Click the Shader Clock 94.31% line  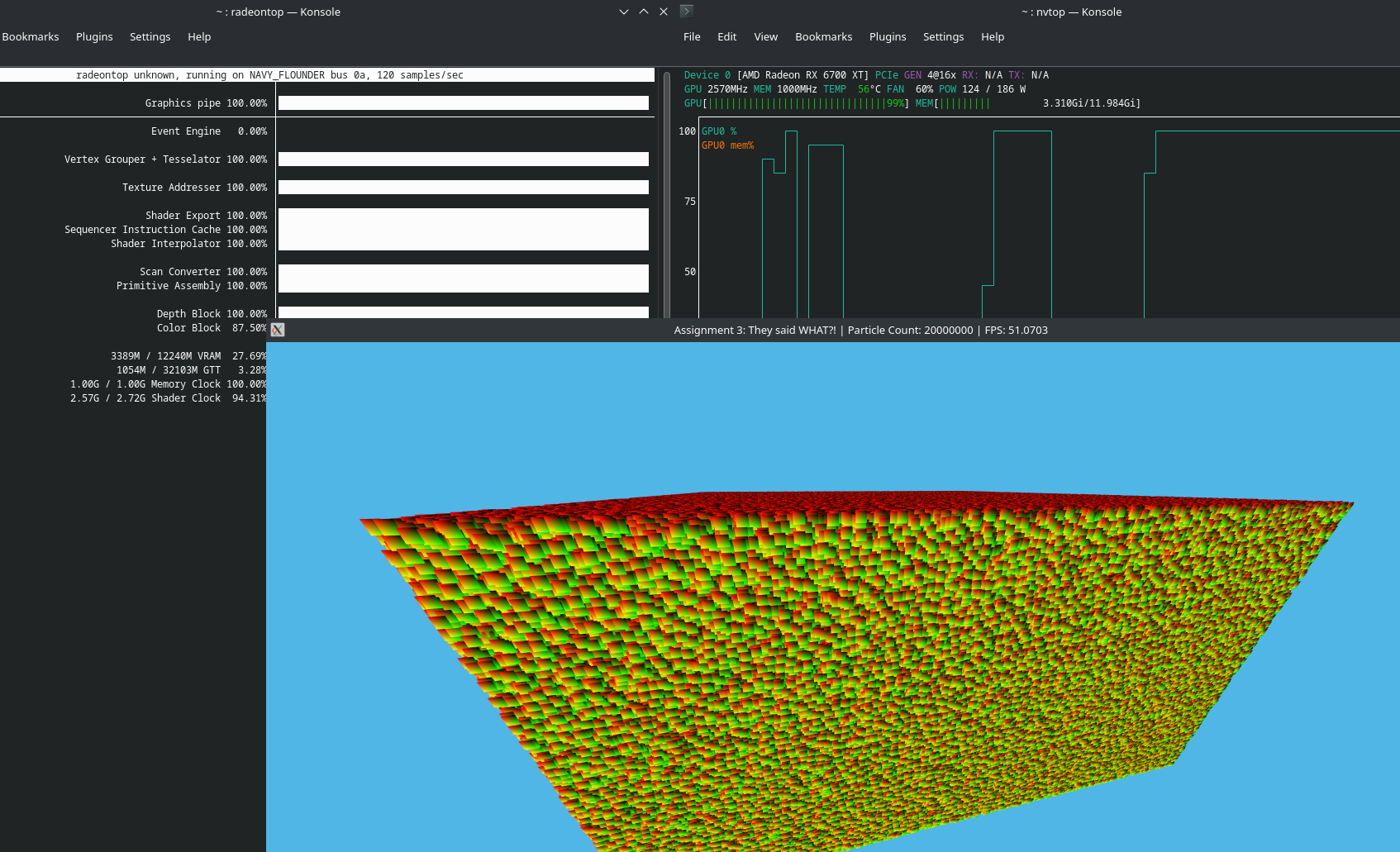point(169,398)
